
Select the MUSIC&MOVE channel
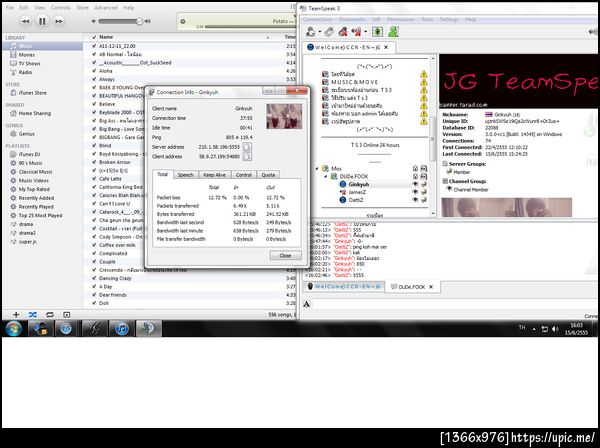pyautogui.click(x=354, y=82)
